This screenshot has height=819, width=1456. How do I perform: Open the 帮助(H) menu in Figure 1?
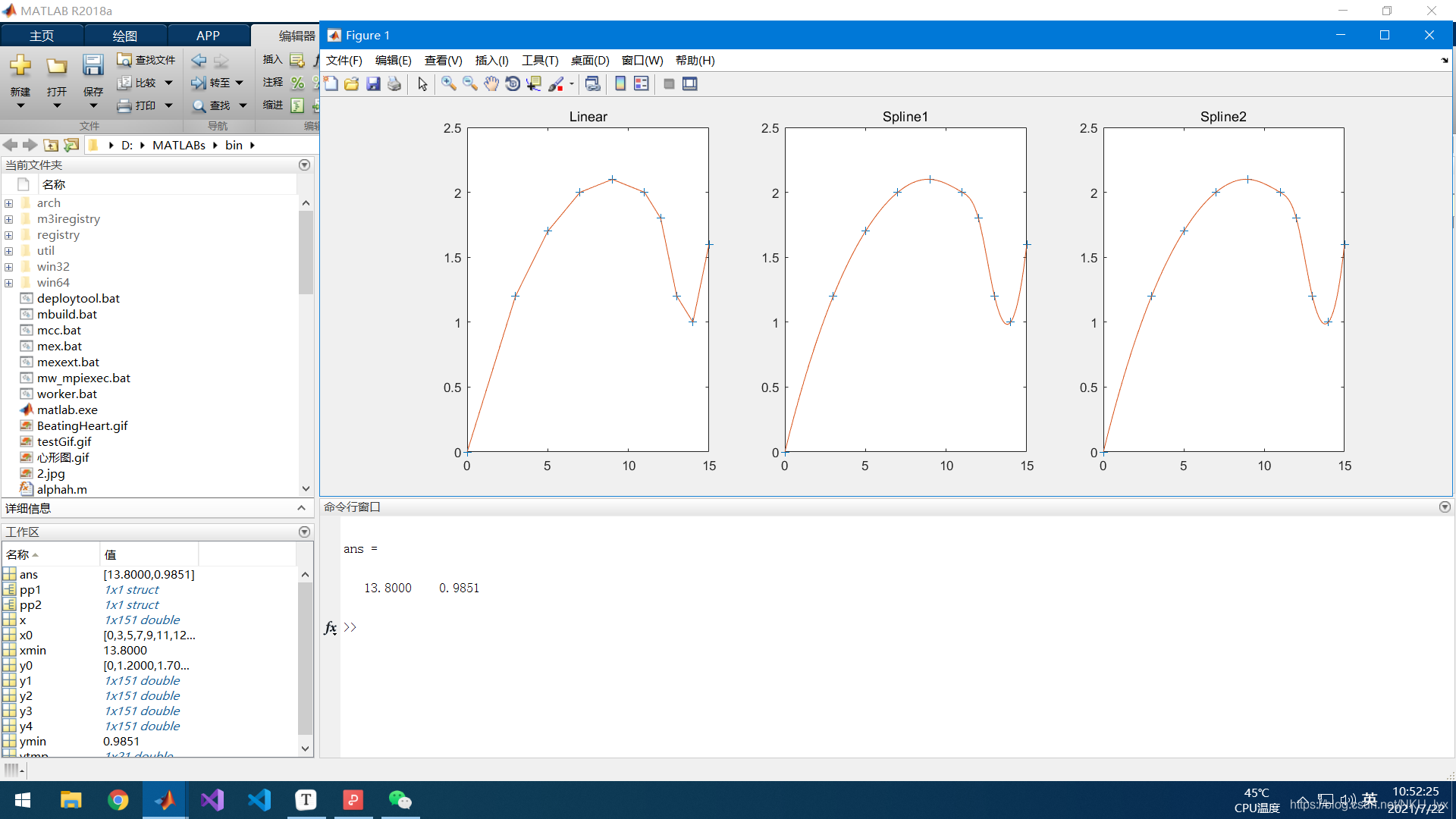(x=695, y=61)
